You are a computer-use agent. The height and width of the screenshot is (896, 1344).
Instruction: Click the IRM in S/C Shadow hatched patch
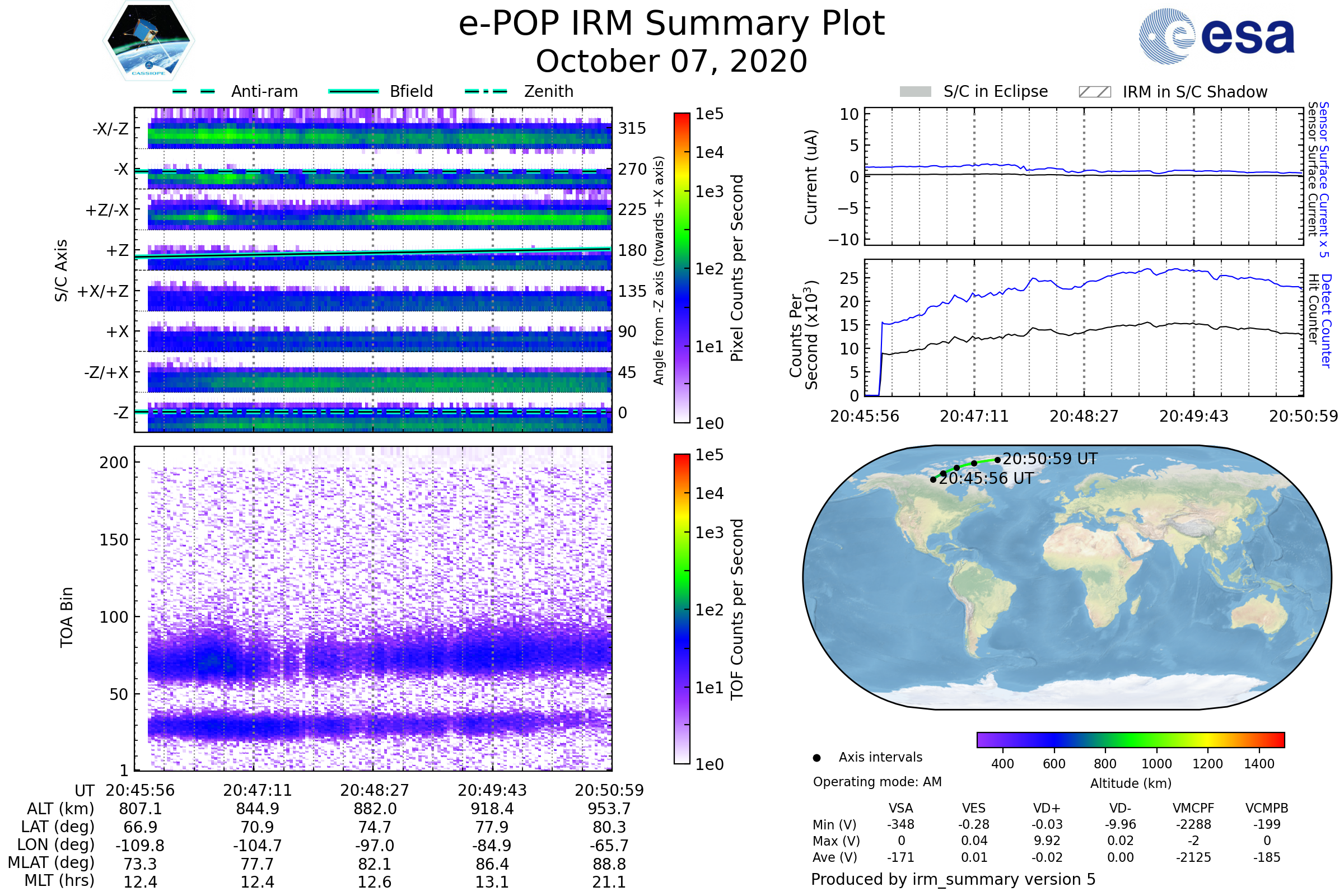point(1094,92)
